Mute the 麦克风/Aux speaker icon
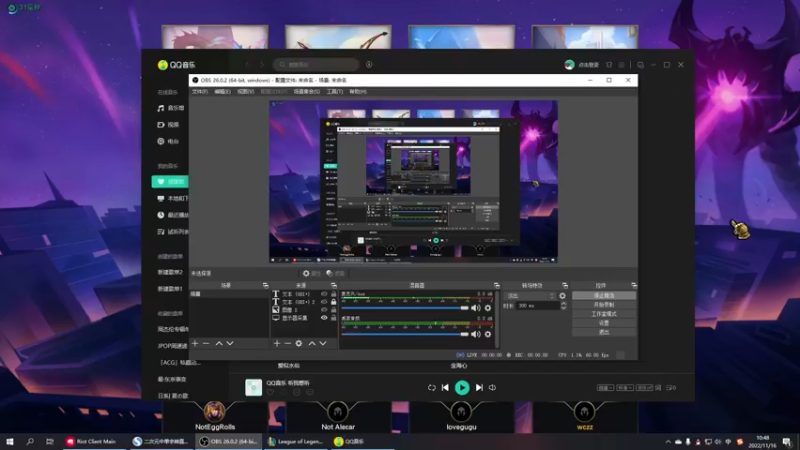The width and height of the screenshot is (800, 450). coord(476,308)
